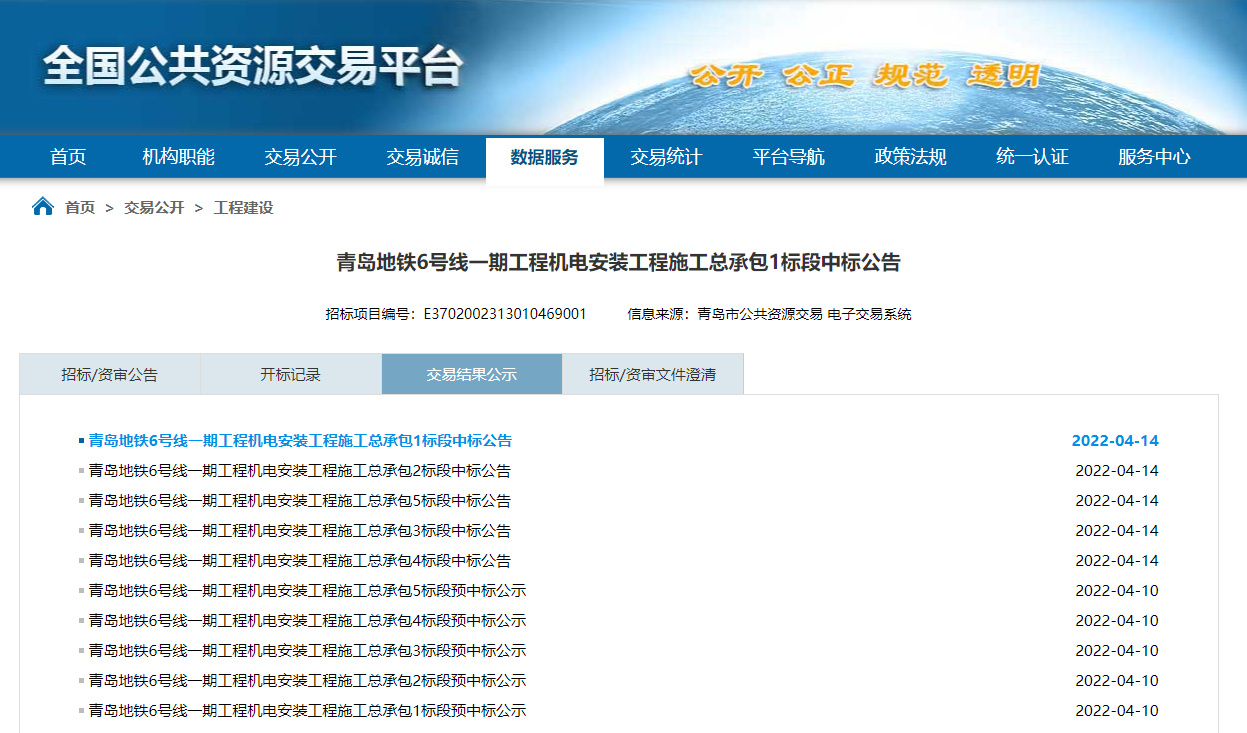
Task: Open the 数据服务 navigation tab
Action: click(x=544, y=157)
